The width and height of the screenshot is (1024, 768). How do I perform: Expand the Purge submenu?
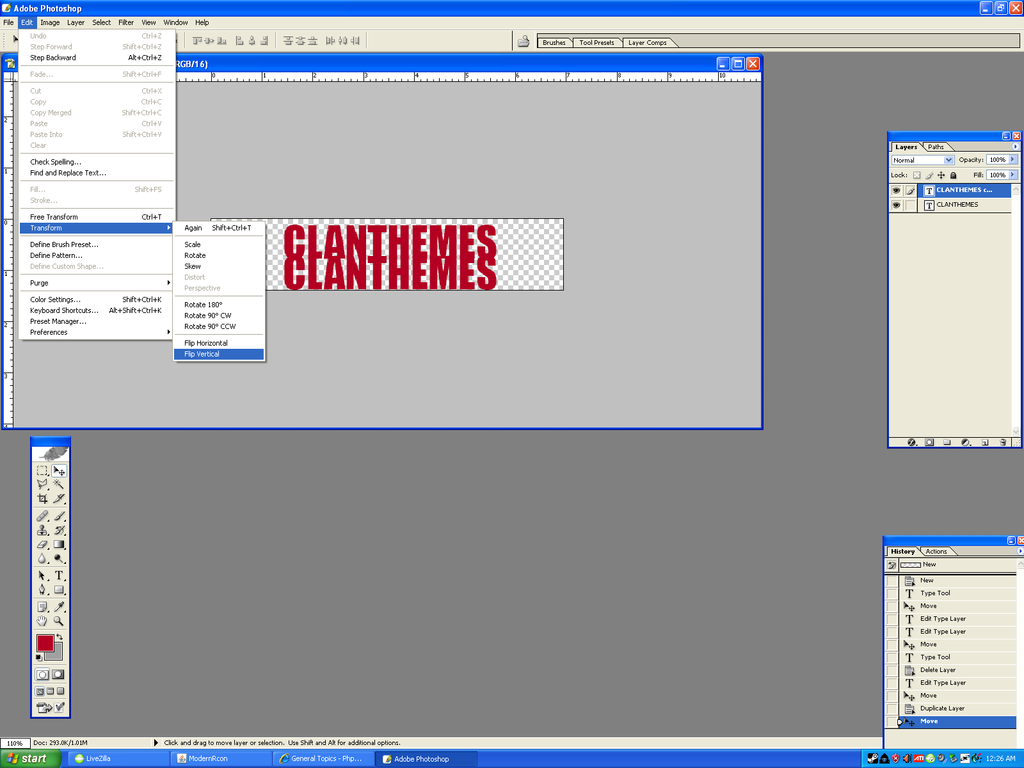(97, 283)
